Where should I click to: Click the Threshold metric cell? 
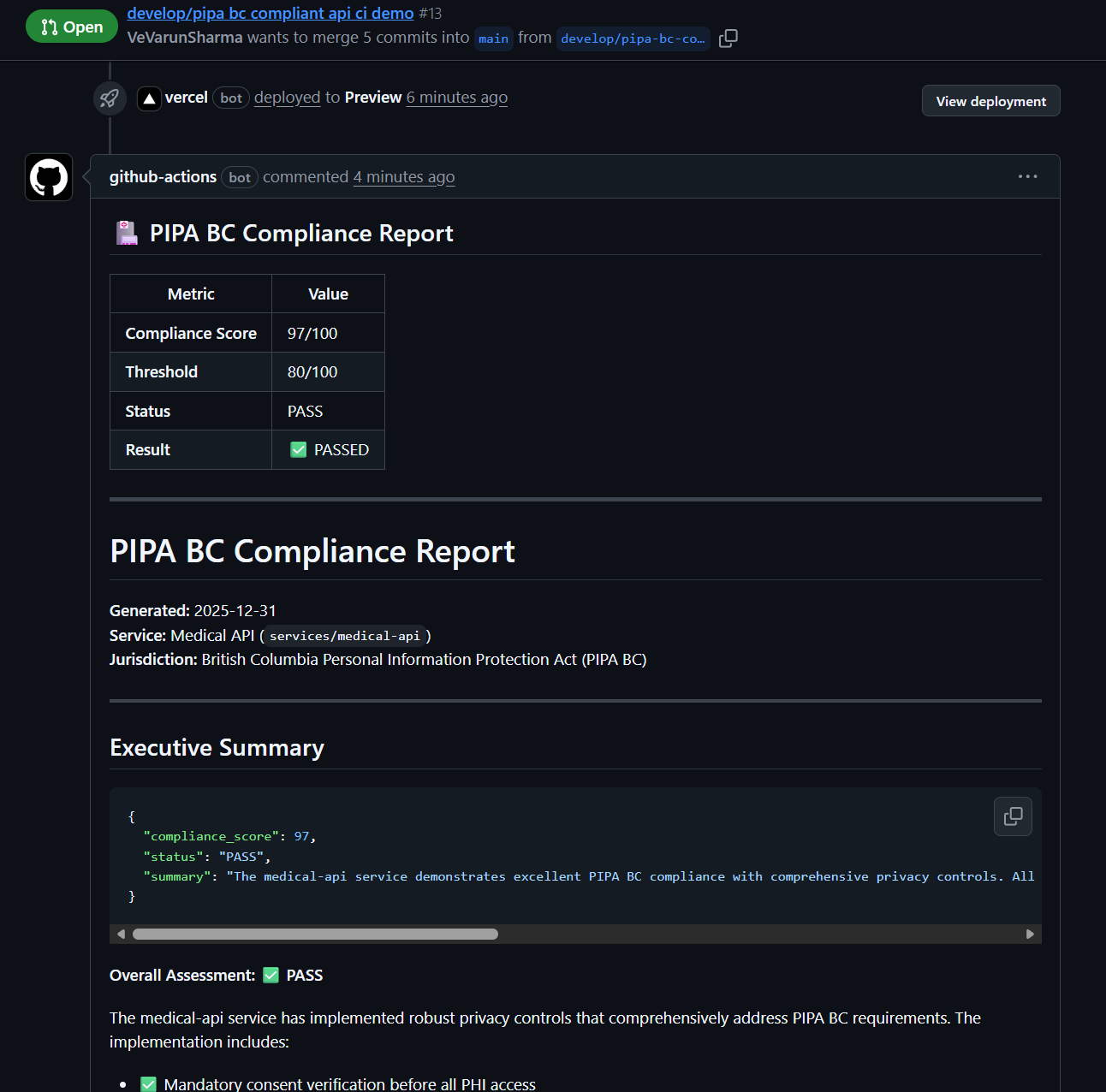[x=191, y=372]
